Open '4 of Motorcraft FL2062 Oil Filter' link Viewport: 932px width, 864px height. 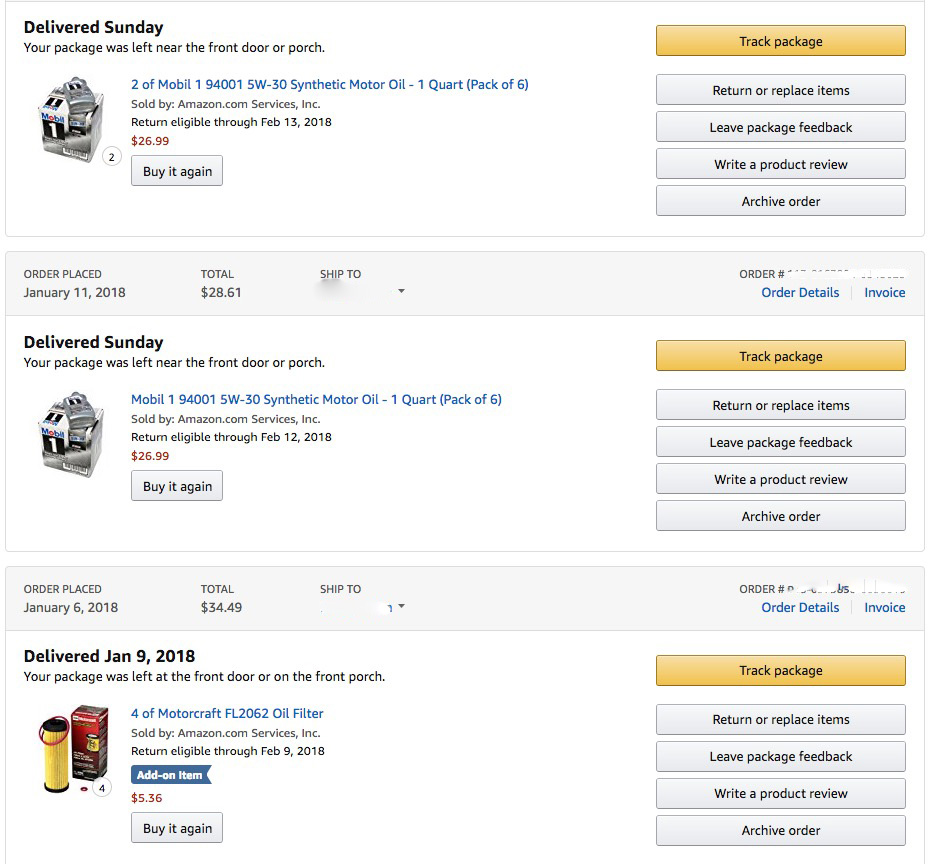(227, 713)
